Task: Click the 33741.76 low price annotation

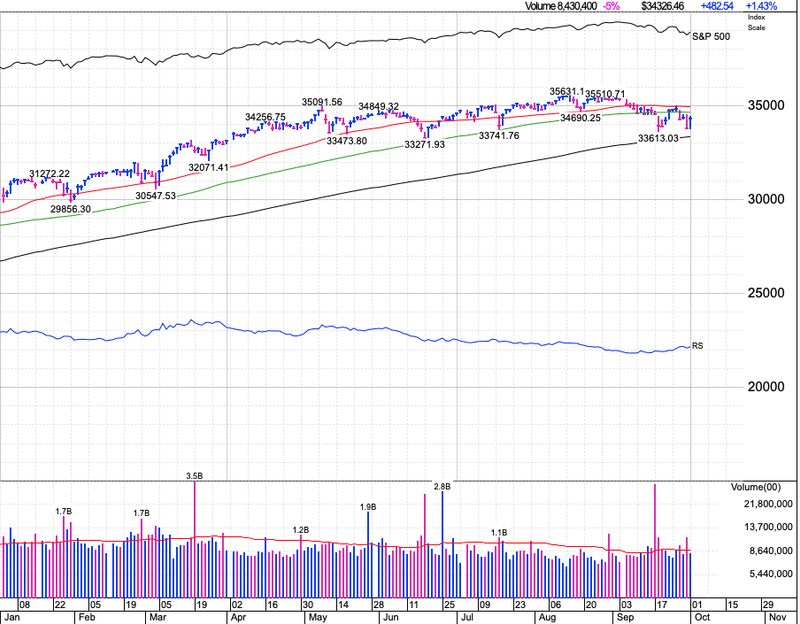Action: point(499,136)
